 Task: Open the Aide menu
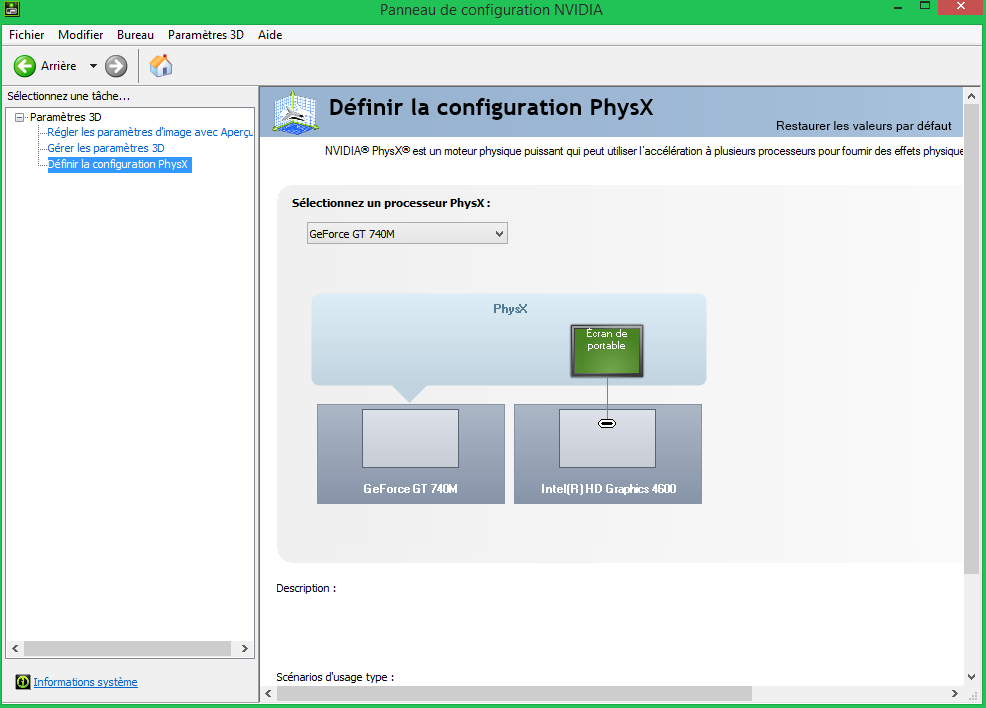pos(270,35)
